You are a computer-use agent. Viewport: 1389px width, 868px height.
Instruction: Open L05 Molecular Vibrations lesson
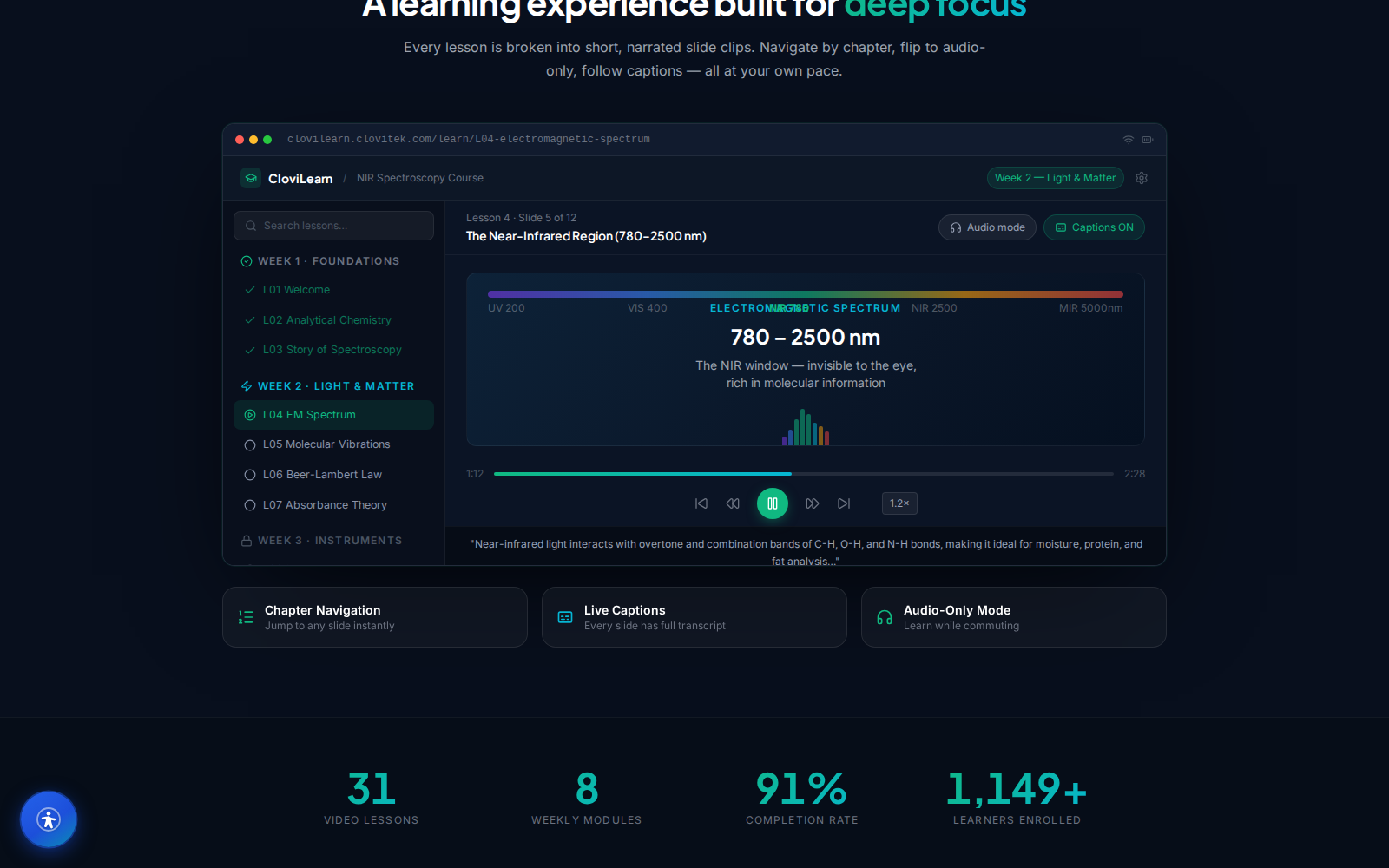(333, 444)
